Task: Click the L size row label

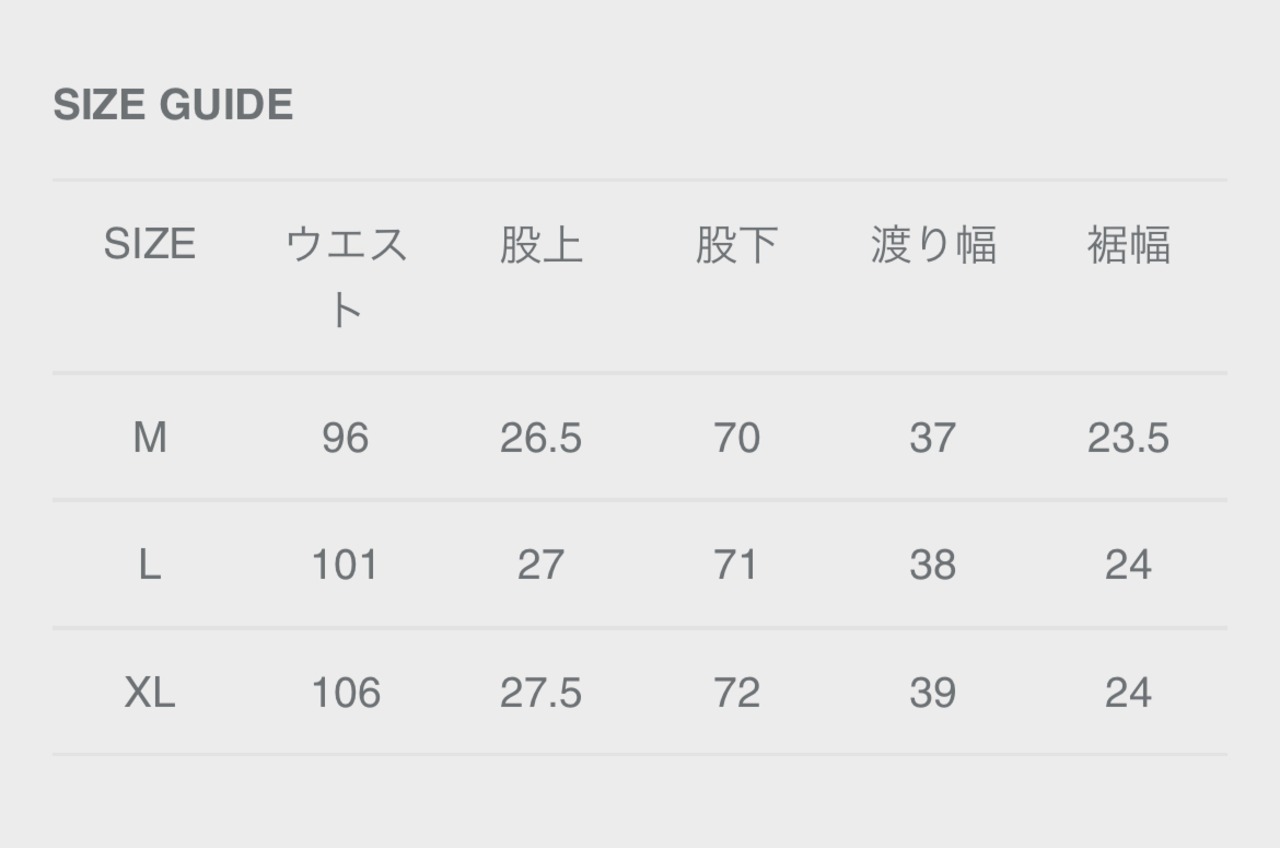Action: click(x=150, y=565)
